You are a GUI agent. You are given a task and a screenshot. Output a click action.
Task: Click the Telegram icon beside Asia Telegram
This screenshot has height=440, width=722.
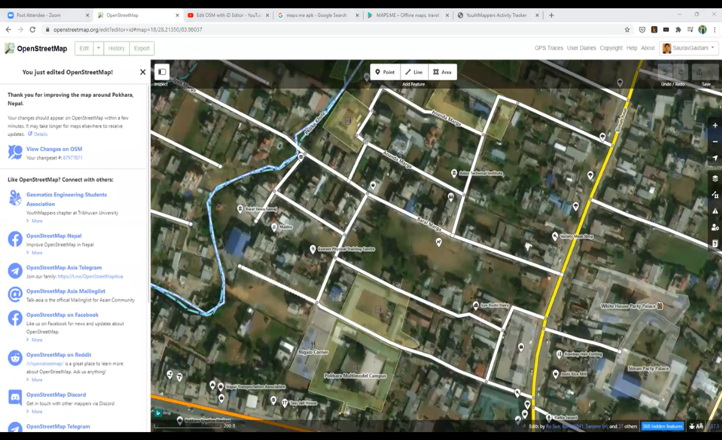pos(15,271)
